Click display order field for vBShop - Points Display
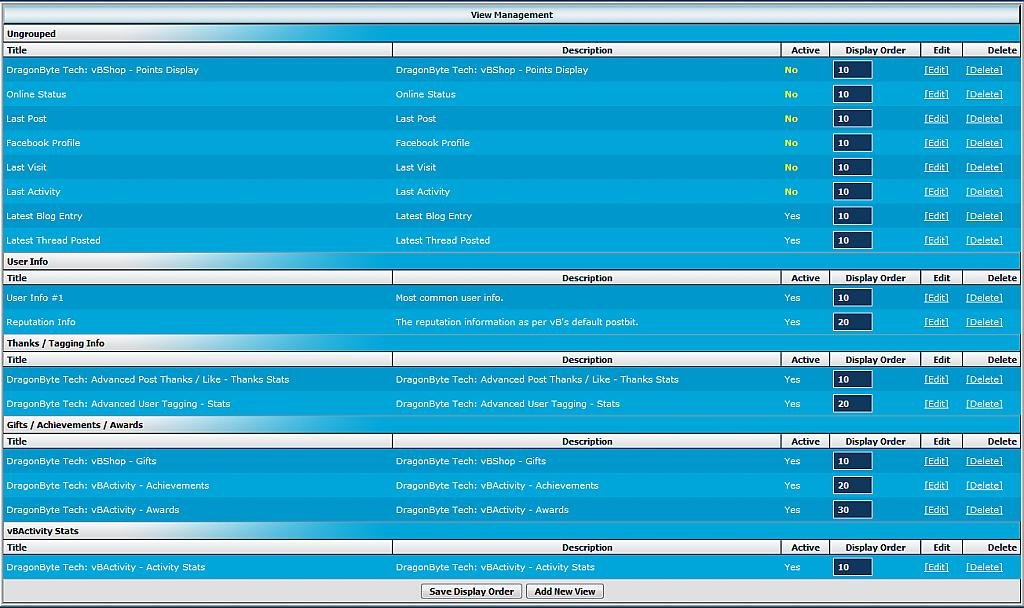The height and width of the screenshot is (608, 1024). point(852,70)
